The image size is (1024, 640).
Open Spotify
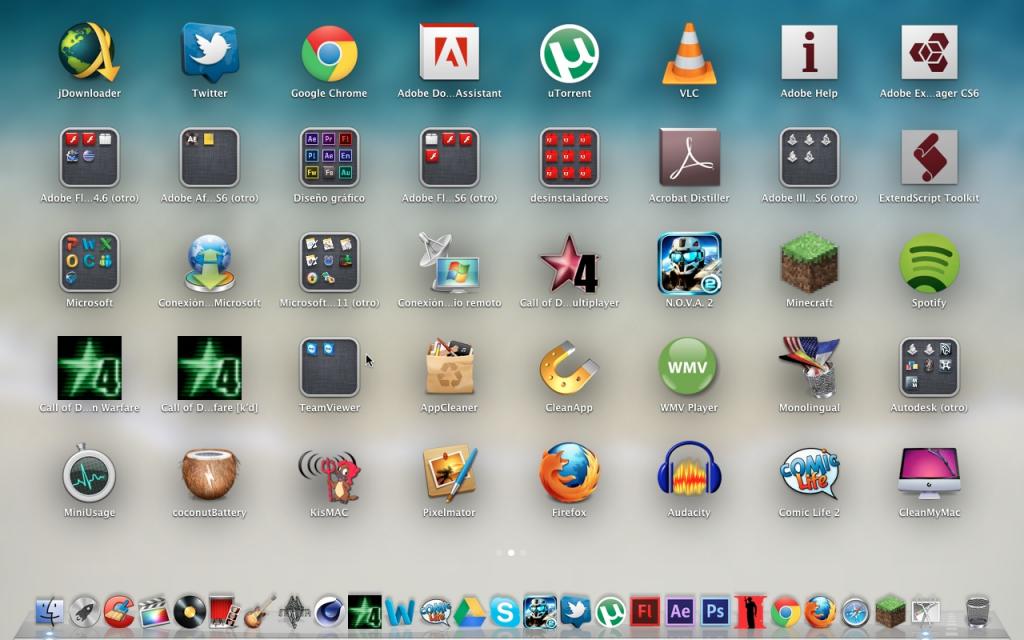tap(929, 263)
